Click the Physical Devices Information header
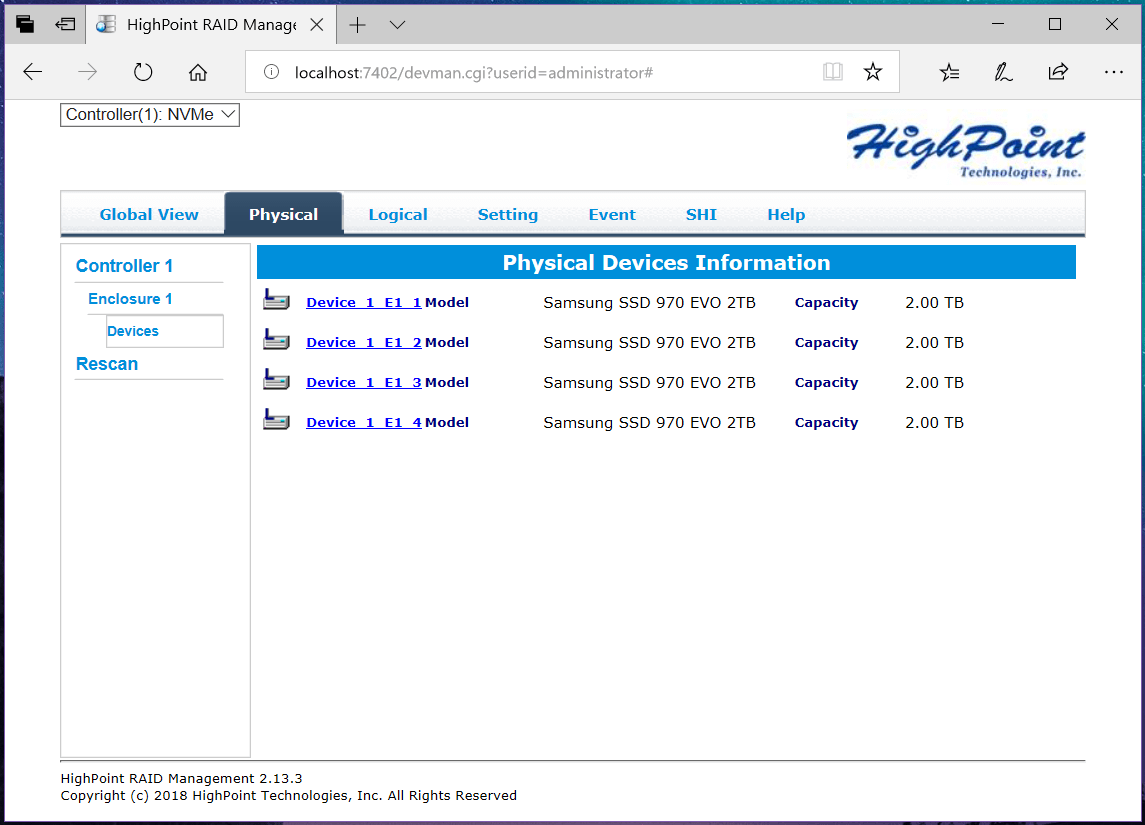This screenshot has height=825, width=1145. pos(666,262)
